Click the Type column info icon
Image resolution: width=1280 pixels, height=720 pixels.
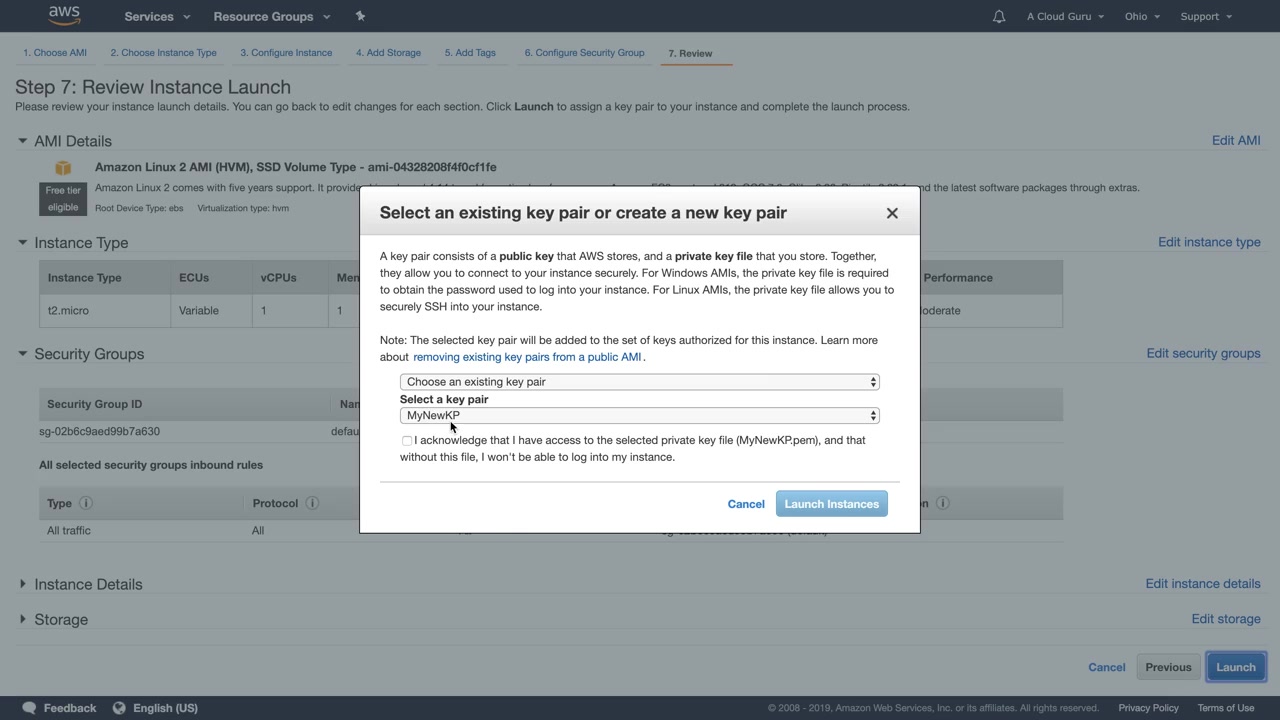pos(86,503)
